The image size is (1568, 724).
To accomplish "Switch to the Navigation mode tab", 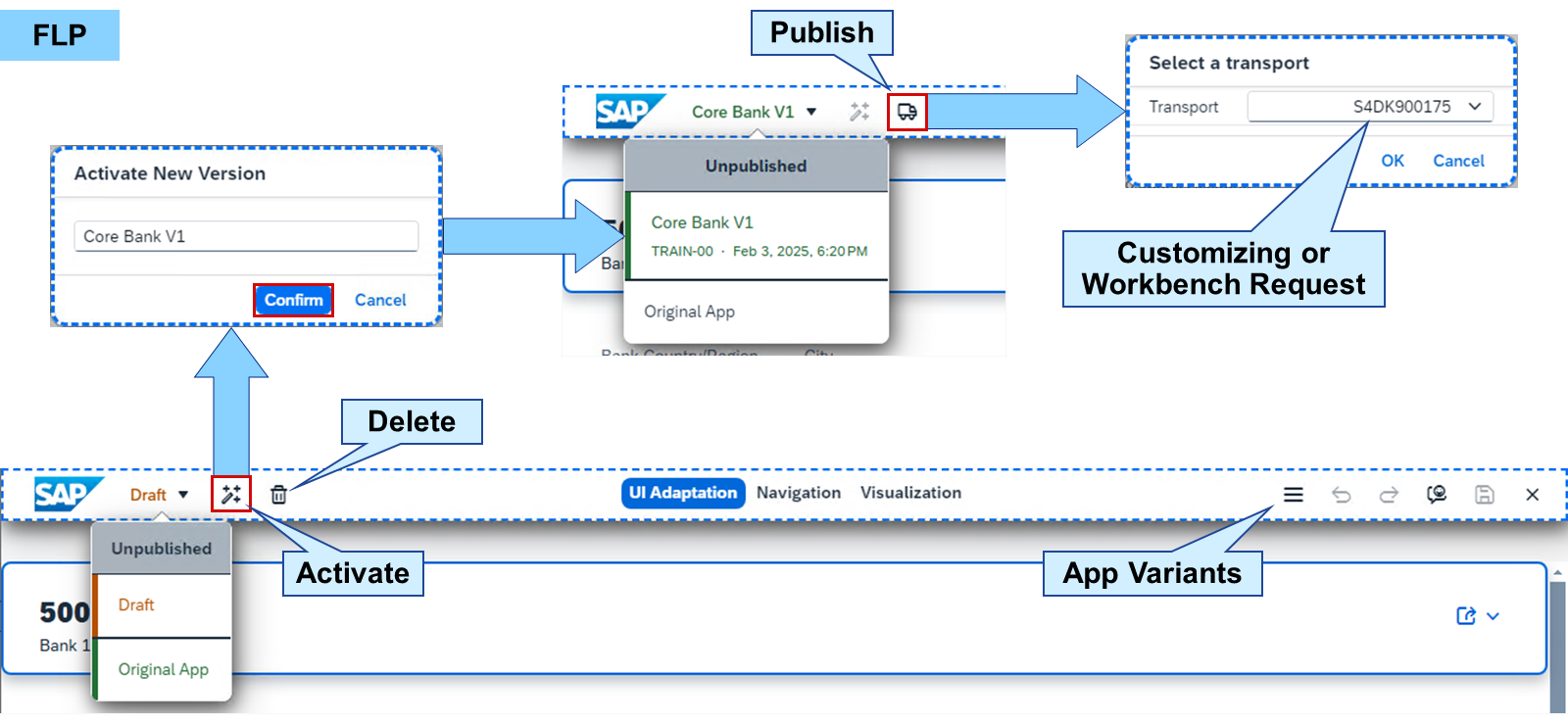I will 799,493.
